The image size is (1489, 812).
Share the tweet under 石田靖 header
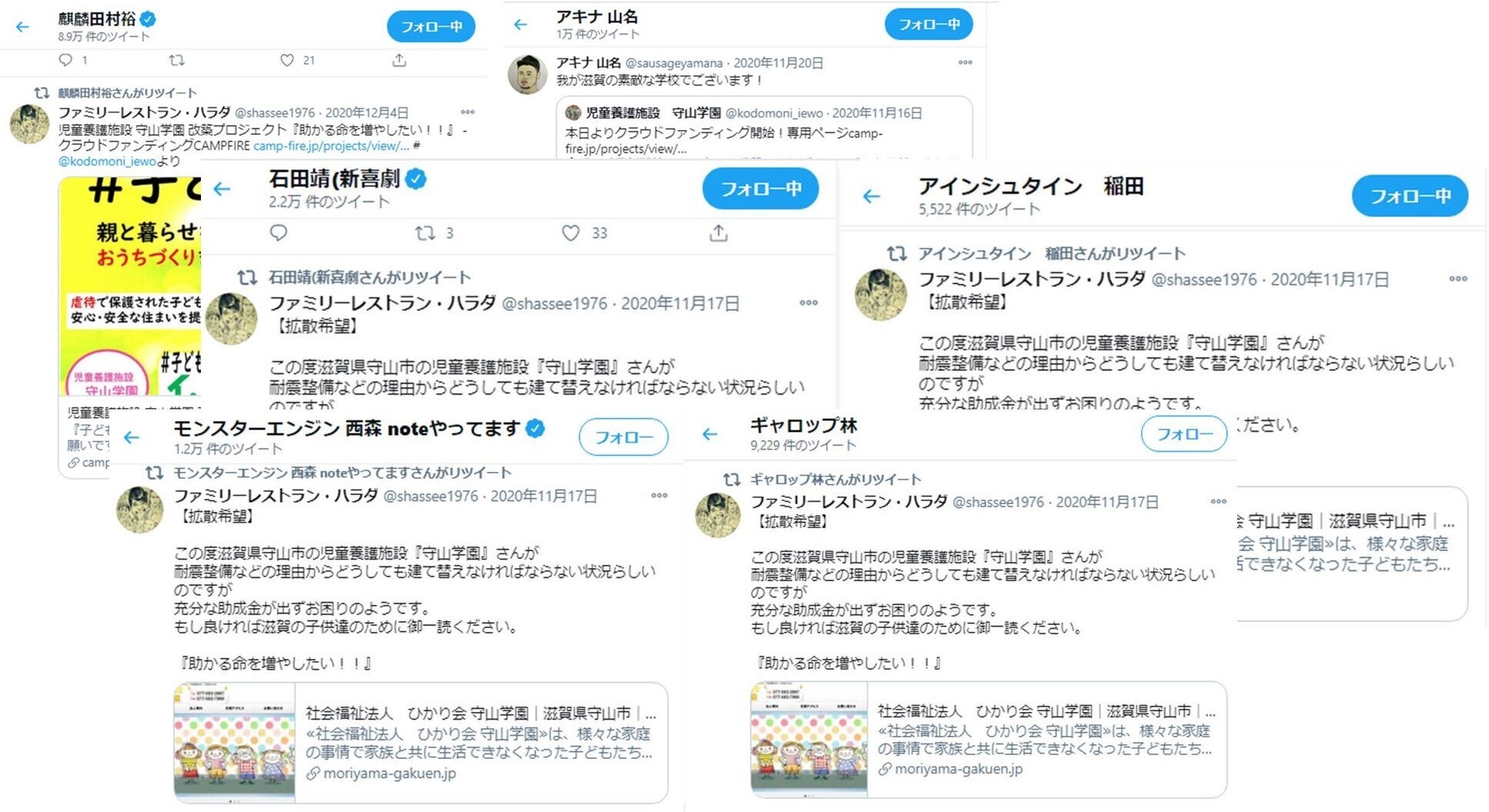coord(718,232)
